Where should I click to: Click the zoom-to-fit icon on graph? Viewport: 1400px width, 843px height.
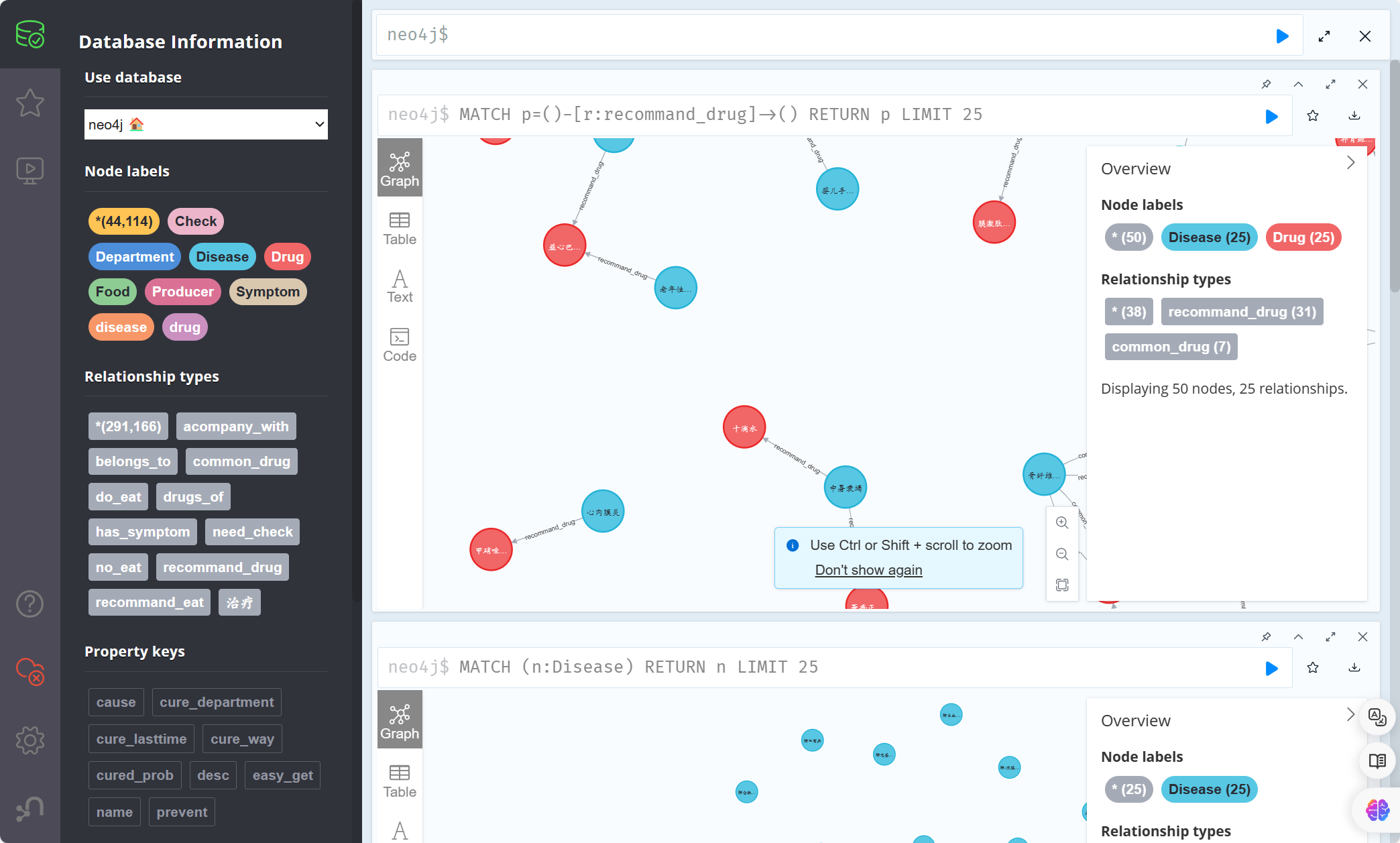click(x=1062, y=585)
